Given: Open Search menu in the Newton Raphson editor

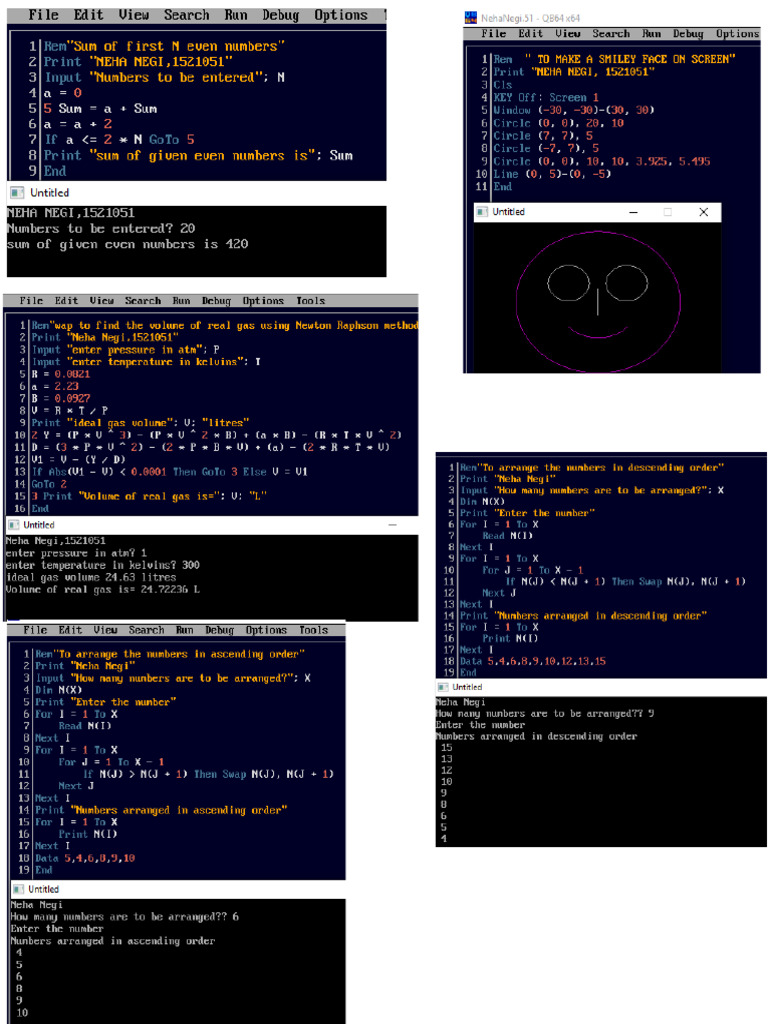Looking at the screenshot, I should 143,301.
